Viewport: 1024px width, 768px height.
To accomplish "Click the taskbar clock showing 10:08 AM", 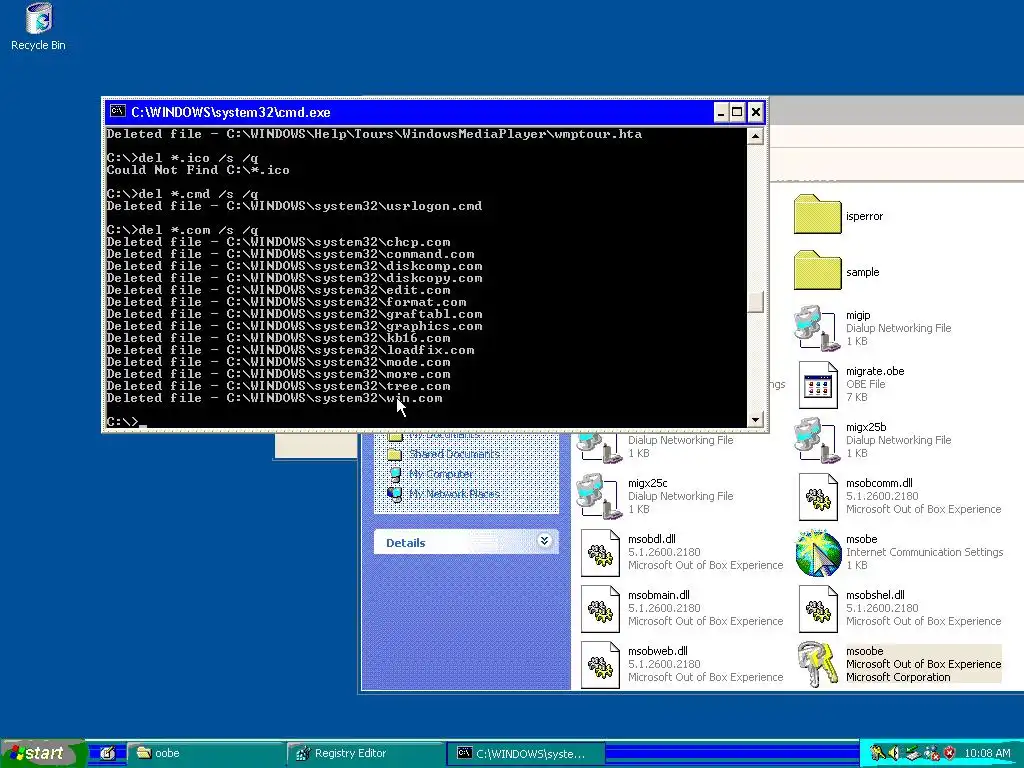I will 987,753.
